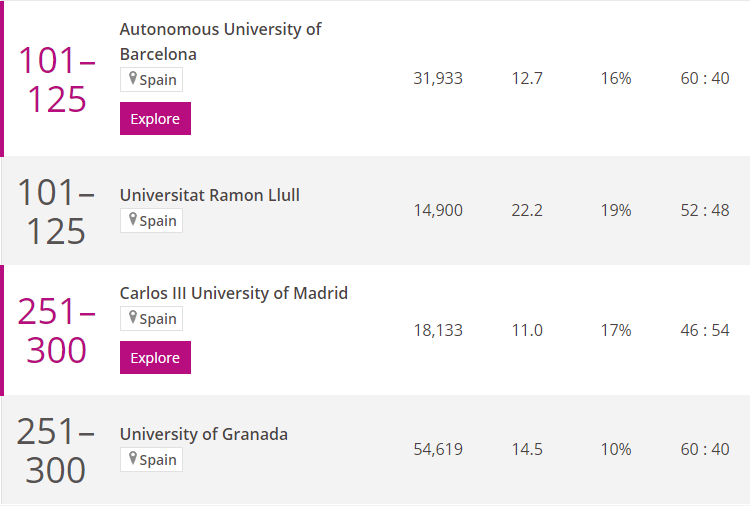
Task: Open the Autonomous University of Barcelona link
Action: 220,42
